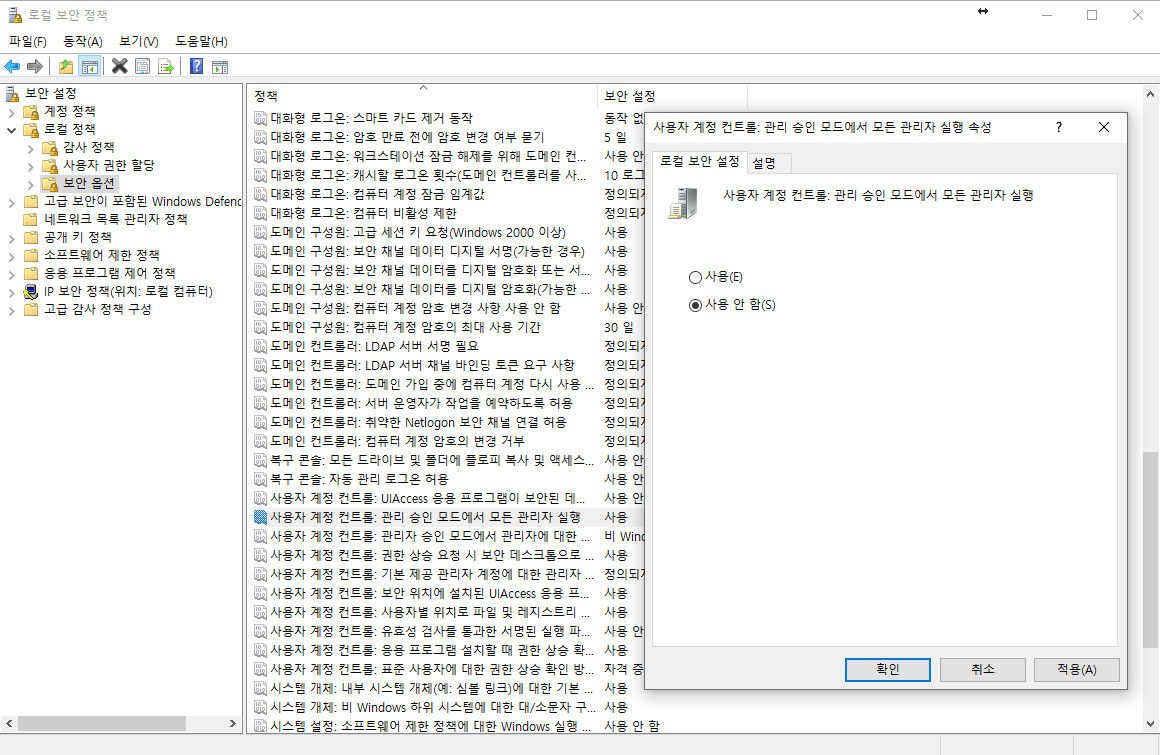
Task: Select the 사용 안 함(S) radio button
Action: coord(696,306)
